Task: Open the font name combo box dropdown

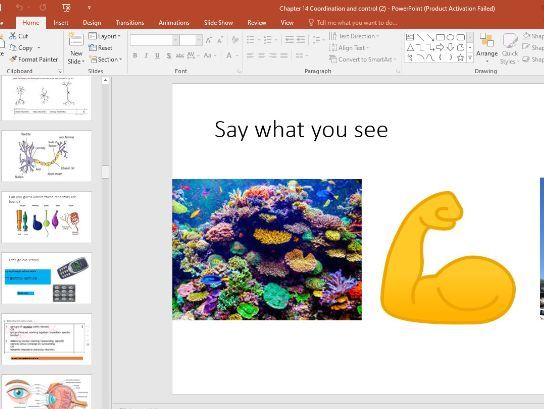Action: (x=176, y=40)
